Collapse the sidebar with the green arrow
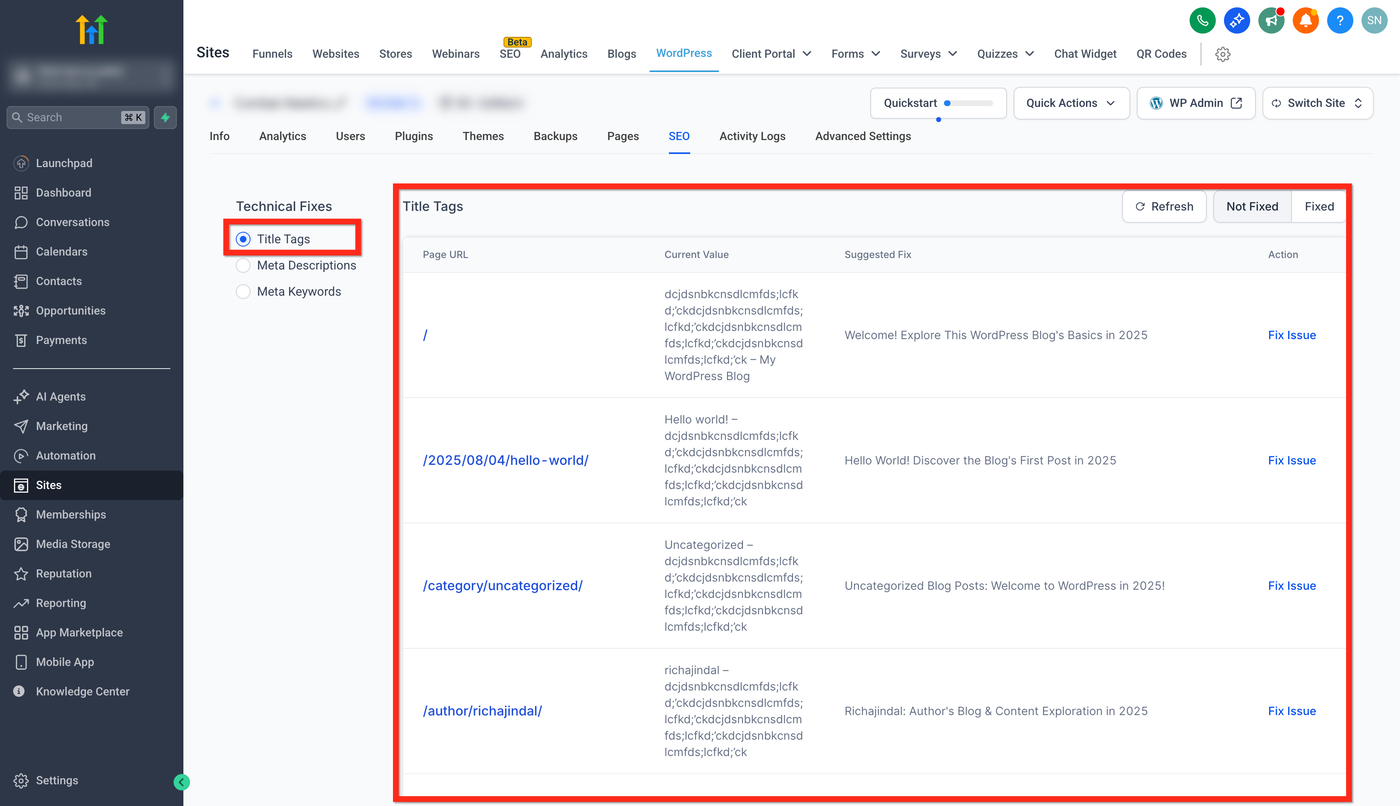 click(x=181, y=782)
